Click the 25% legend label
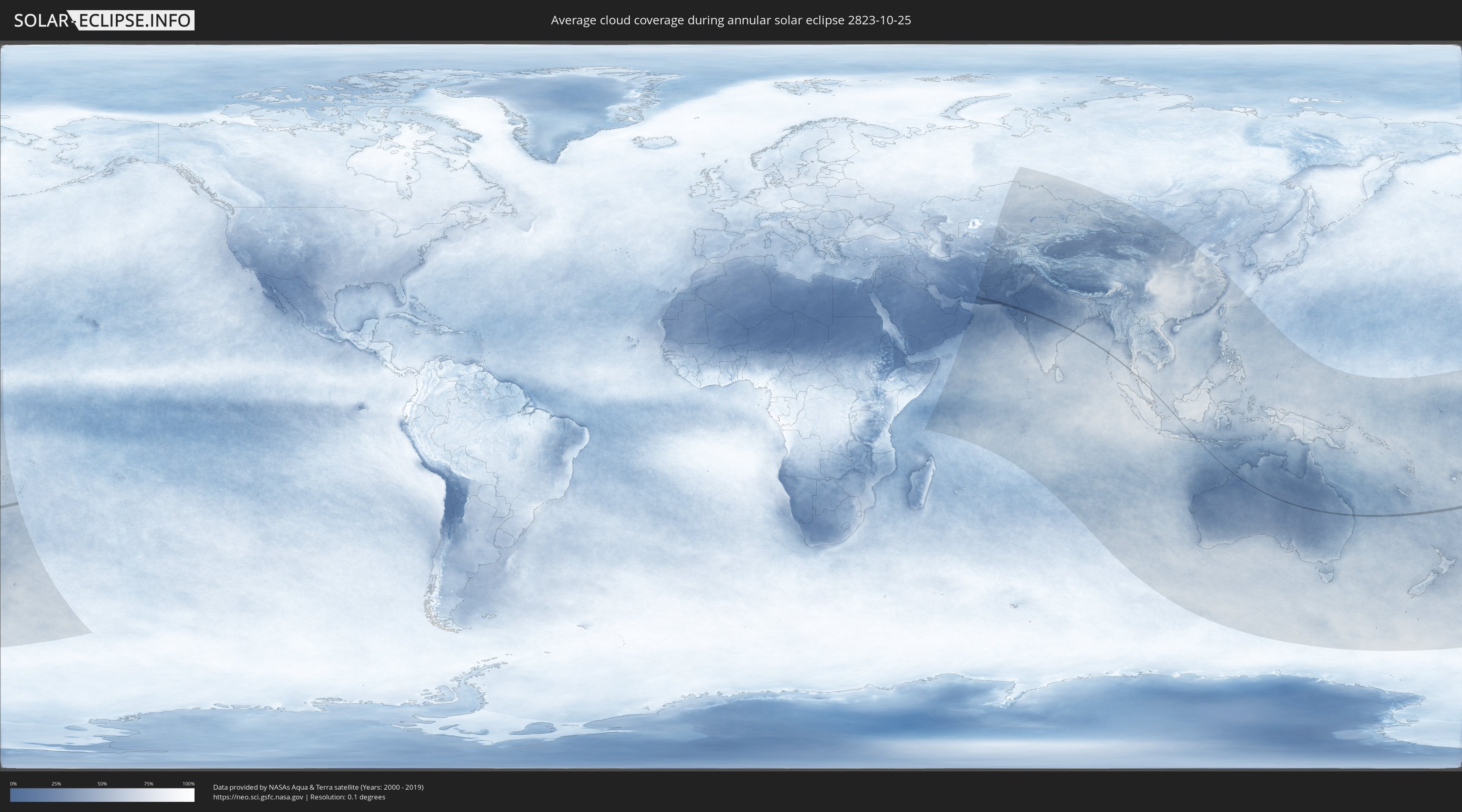This screenshot has height=812, width=1462. [56, 784]
